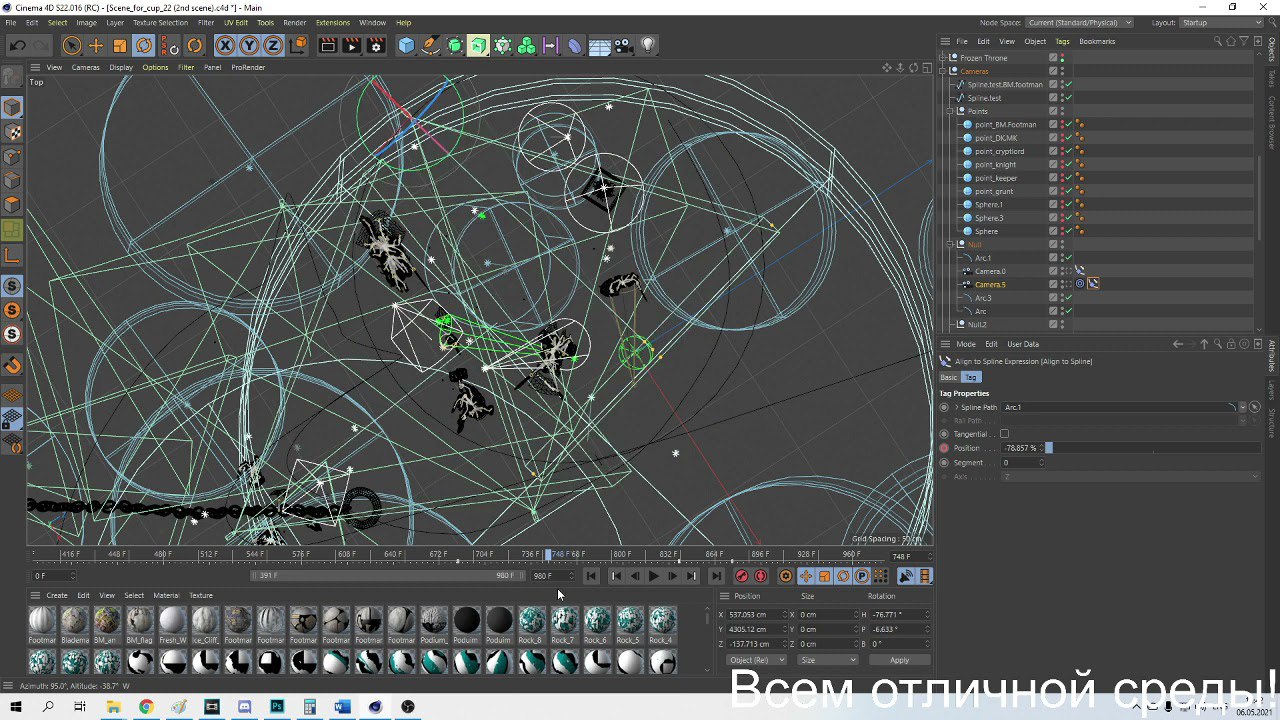
Task: Open viewport Filter menu
Action: click(186, 67)
